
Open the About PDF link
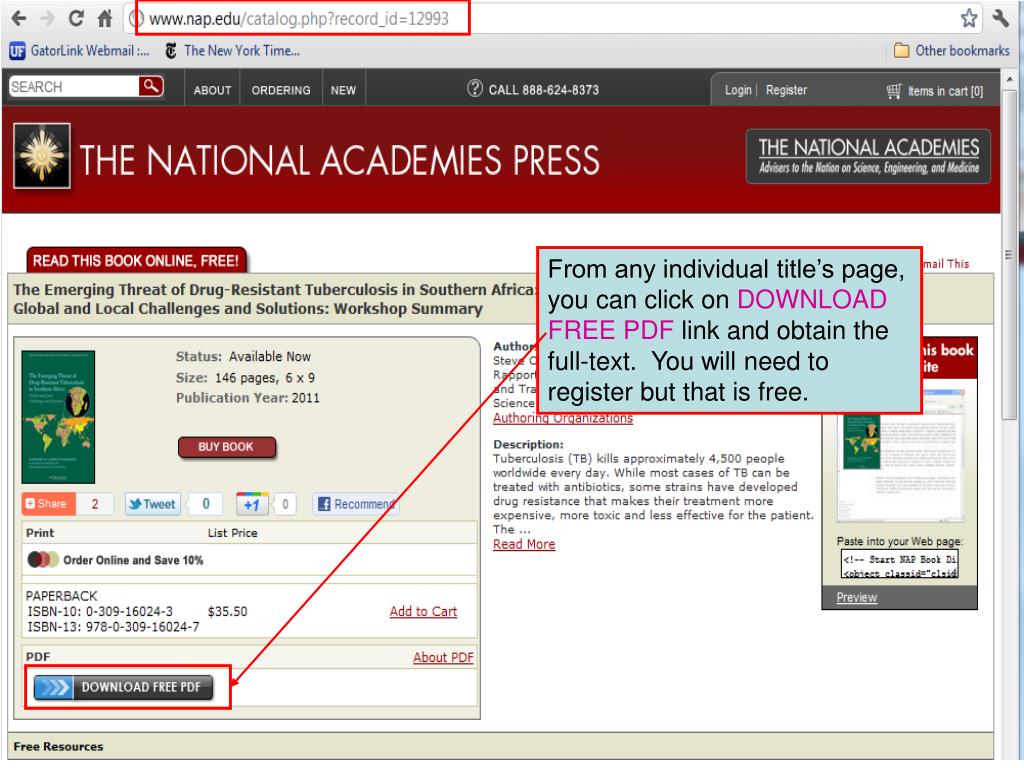pos(443,658)
